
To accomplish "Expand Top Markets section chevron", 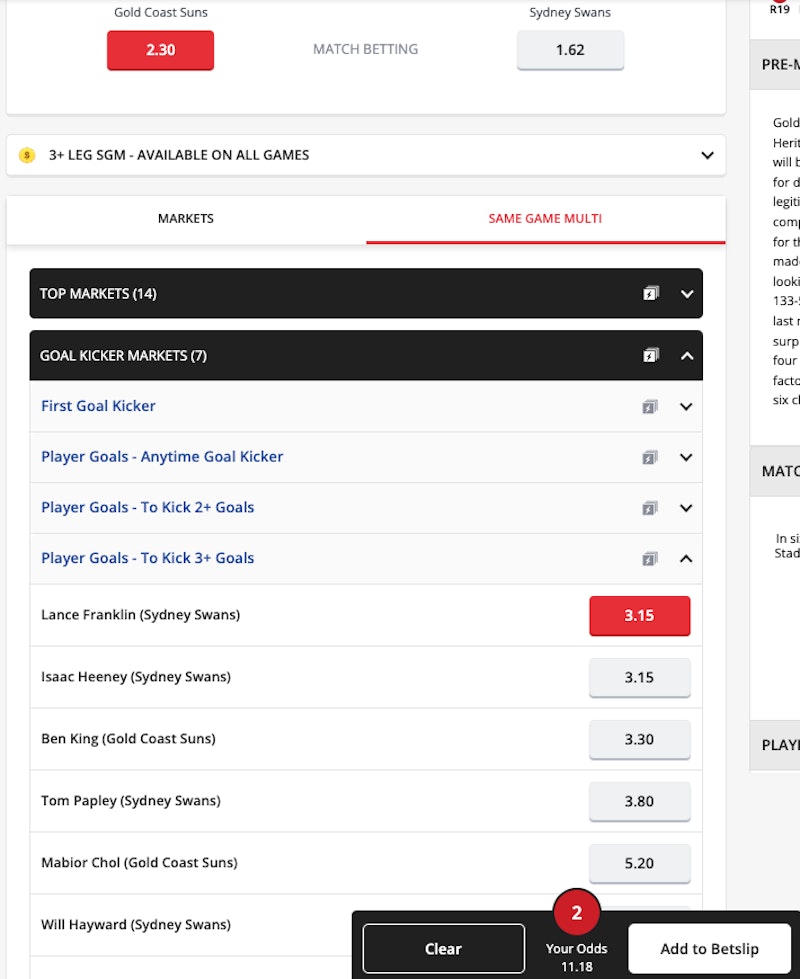I will [x=686, y=294].
